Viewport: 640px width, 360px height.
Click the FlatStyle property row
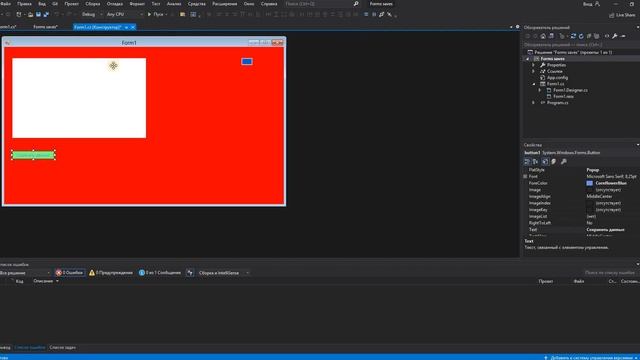pos(582,170)
